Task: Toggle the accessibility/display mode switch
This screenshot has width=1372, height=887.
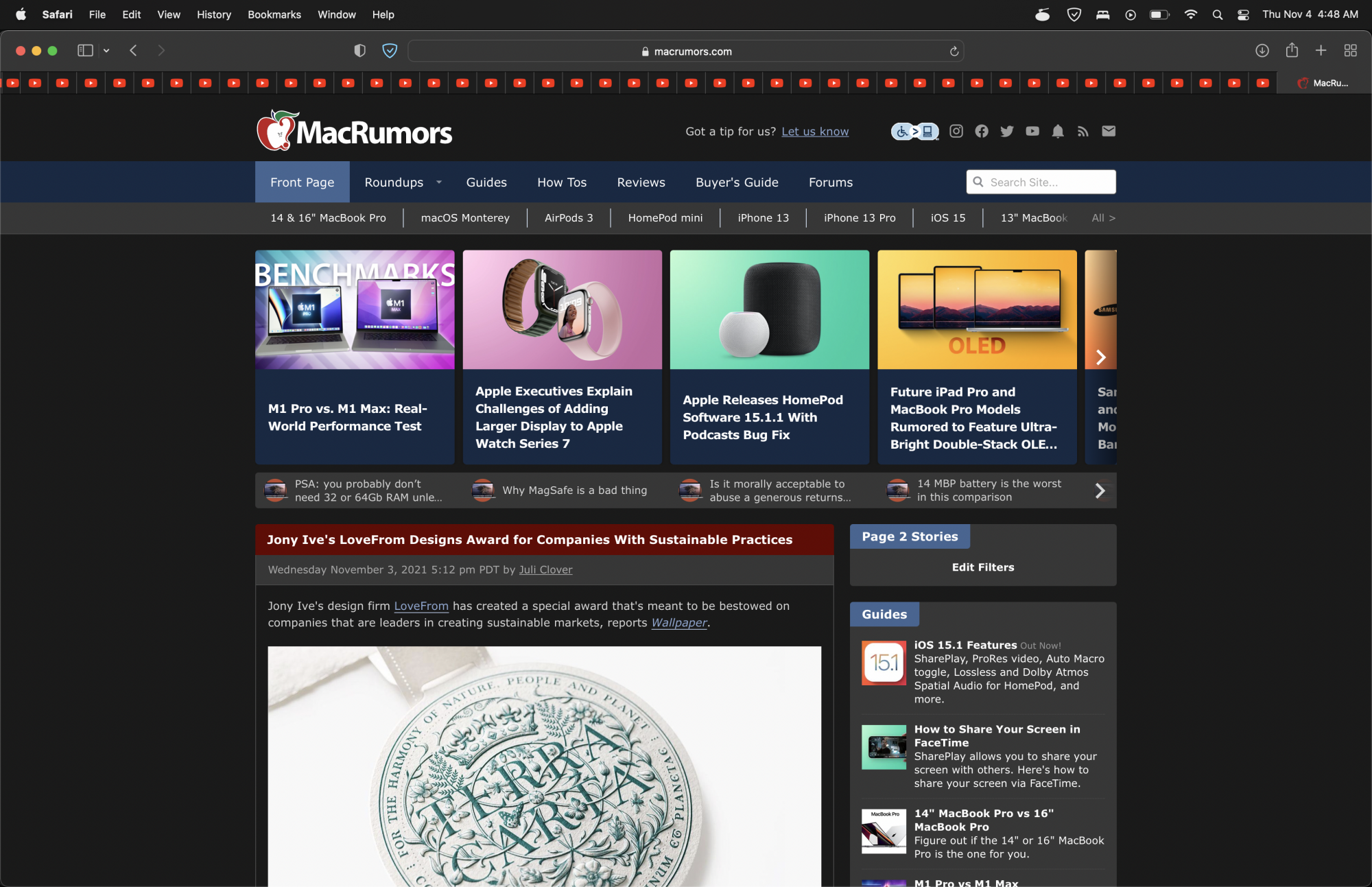Action: 914,131
